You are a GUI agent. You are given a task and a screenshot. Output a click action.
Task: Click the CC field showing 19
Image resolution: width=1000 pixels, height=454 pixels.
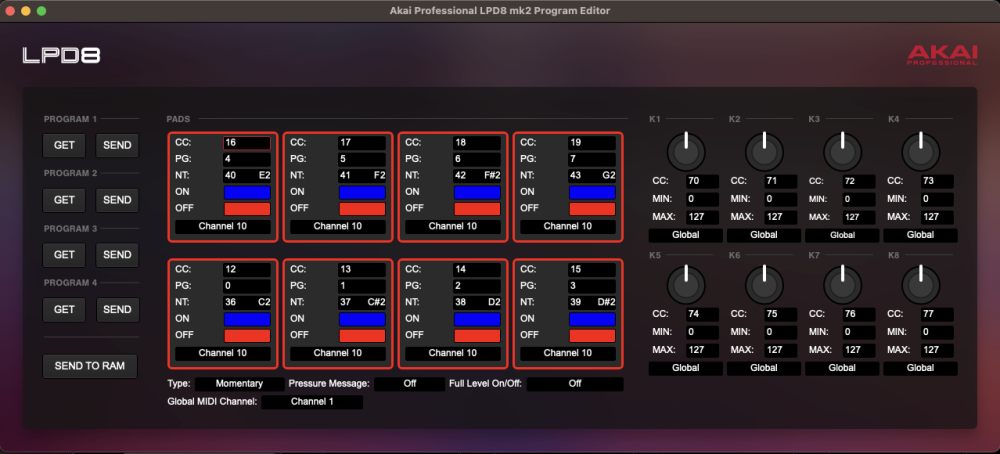click(x=592, y=143)
